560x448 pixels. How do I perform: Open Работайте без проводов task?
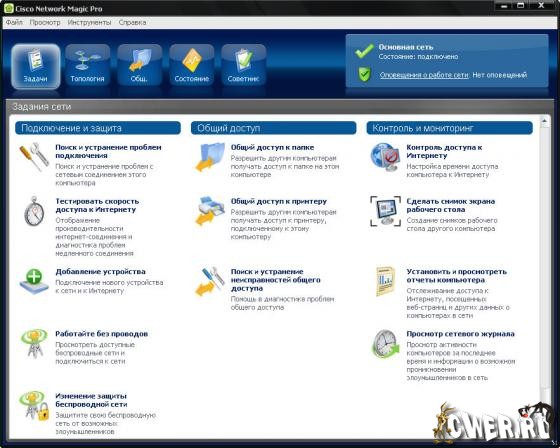point(102,334)
